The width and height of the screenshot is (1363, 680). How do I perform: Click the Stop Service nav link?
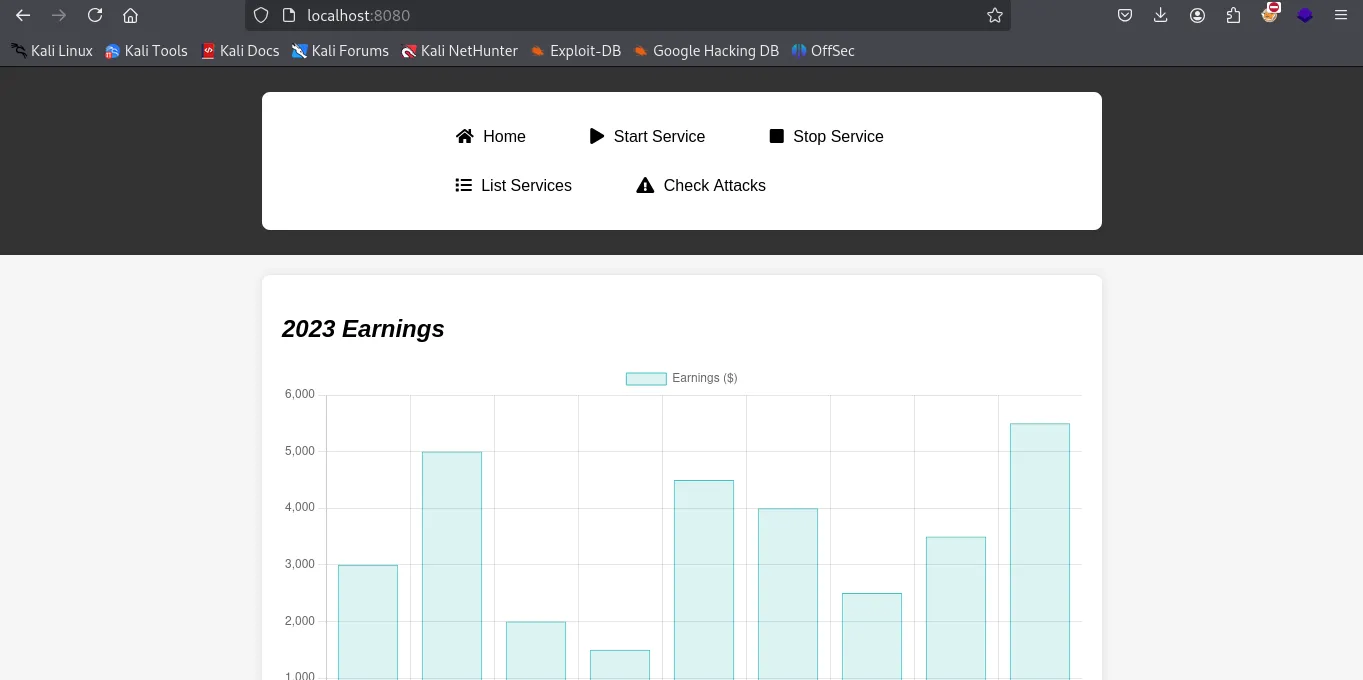click(x=826, y=137)
